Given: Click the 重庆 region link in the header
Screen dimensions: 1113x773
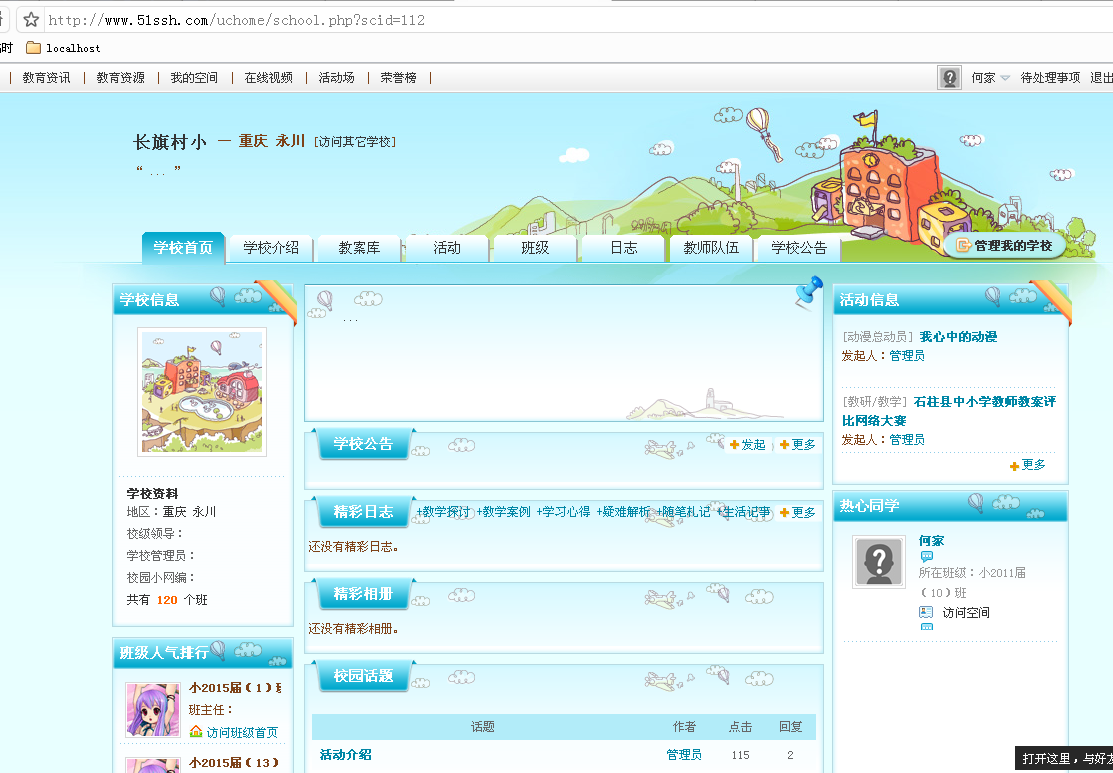Looking at the screenshot, I should 253,141.
